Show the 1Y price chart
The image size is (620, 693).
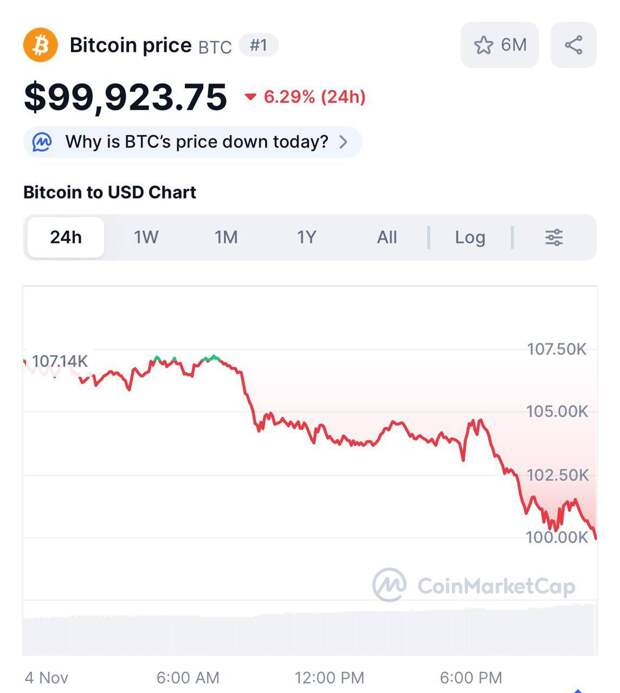pos(306,237)
